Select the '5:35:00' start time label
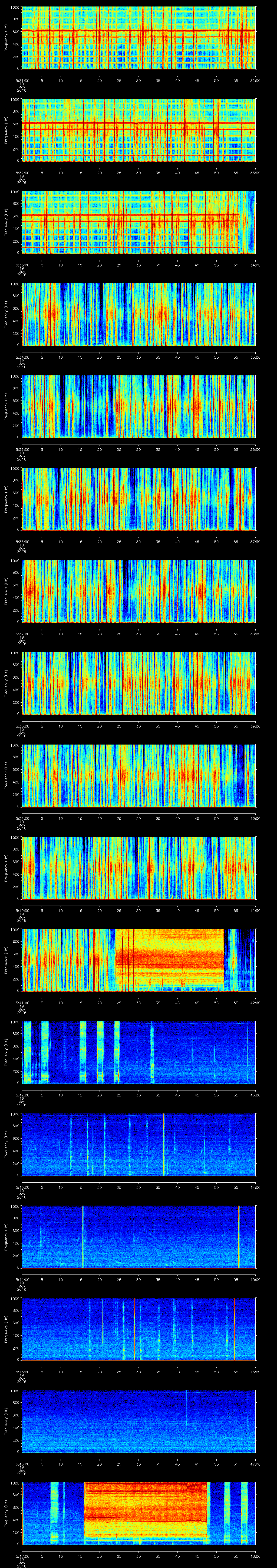Screen dimensions: 277x1568 22,449
